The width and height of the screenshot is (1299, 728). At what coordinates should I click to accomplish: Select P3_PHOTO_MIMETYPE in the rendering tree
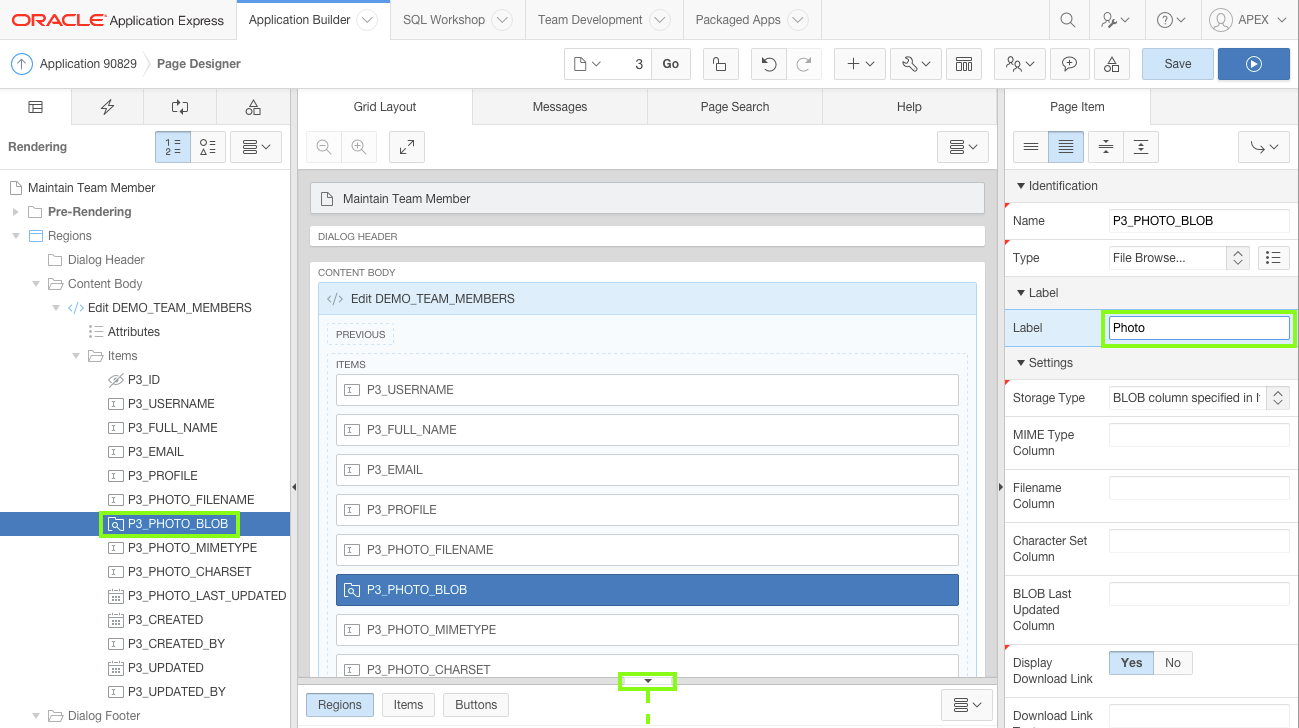click(x=192, y=548)
